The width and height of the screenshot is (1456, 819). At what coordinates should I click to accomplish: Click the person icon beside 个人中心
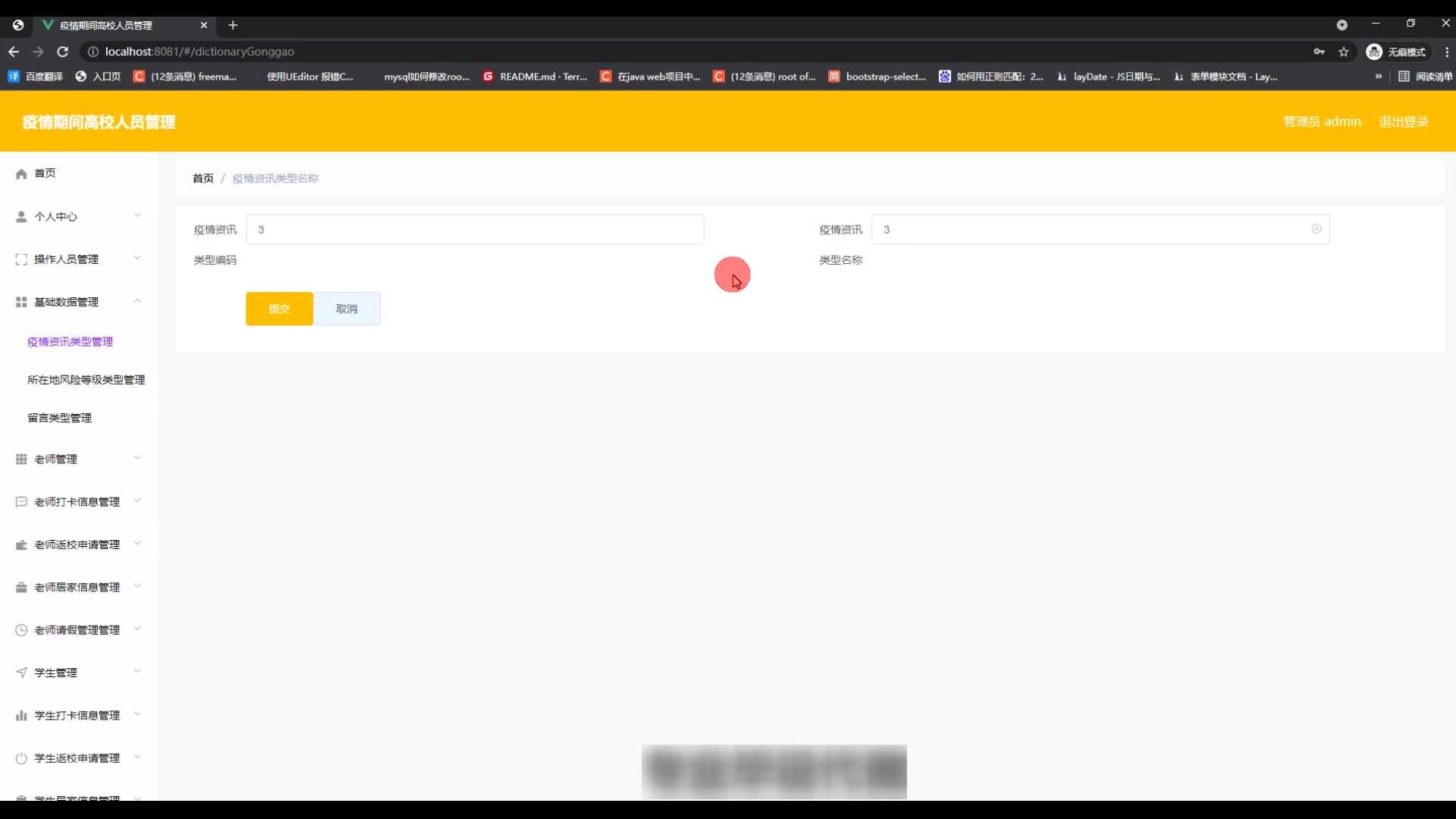21,217
